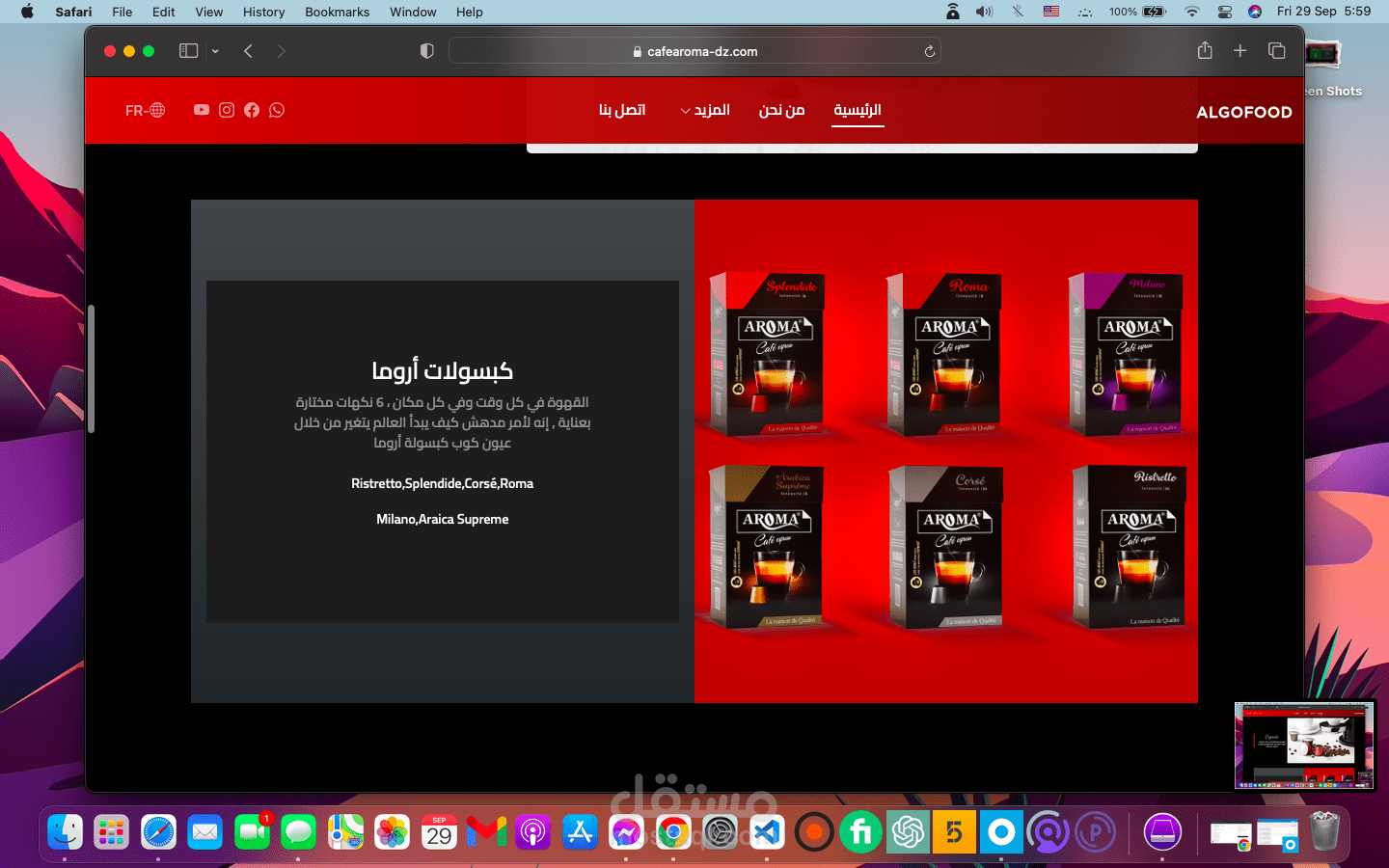Screen dimensions: 1389x868
Task: Open Finder from the Dock
Action: click(65, 831)
